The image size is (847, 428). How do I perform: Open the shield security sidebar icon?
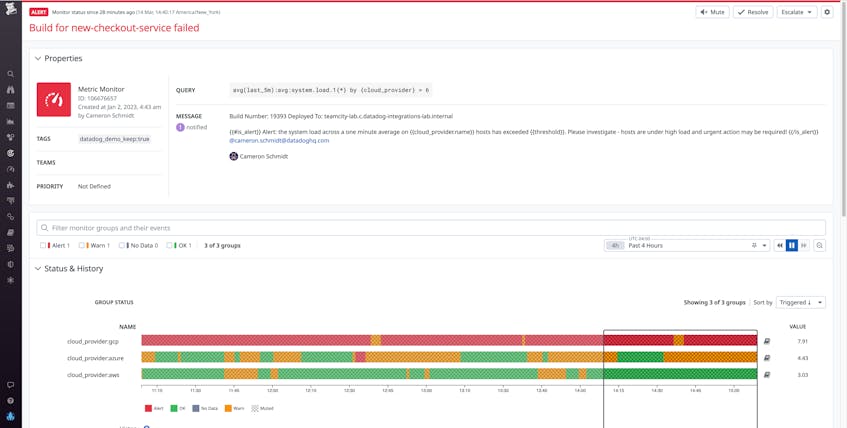[10, 264]
